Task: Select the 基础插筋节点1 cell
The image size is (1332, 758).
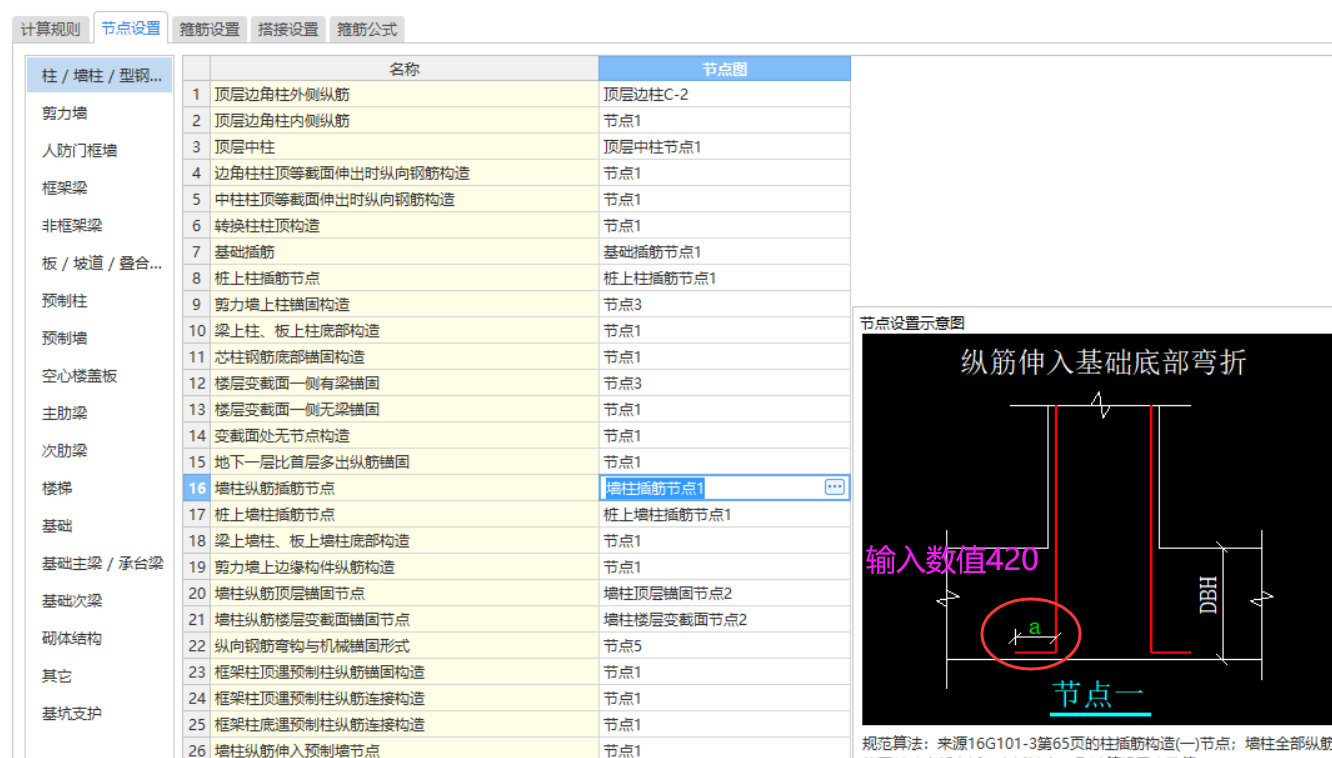Action: click(x=725, y=252)
